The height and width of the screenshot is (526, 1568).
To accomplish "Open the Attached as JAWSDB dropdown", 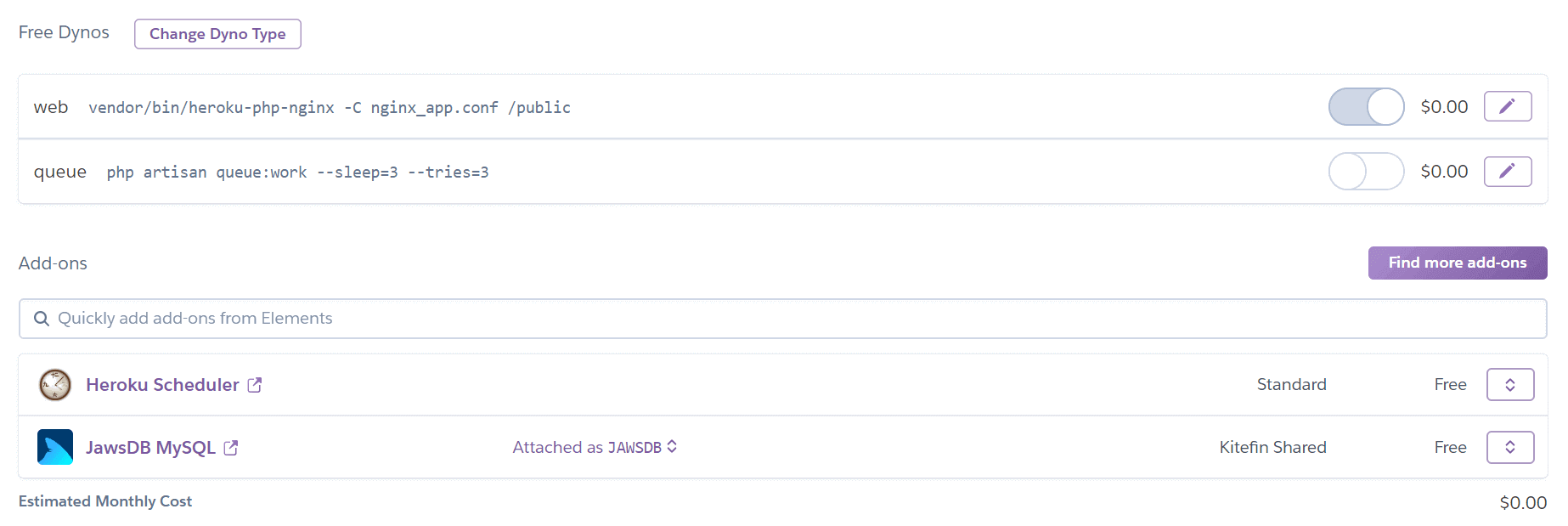I will point(595,447).
